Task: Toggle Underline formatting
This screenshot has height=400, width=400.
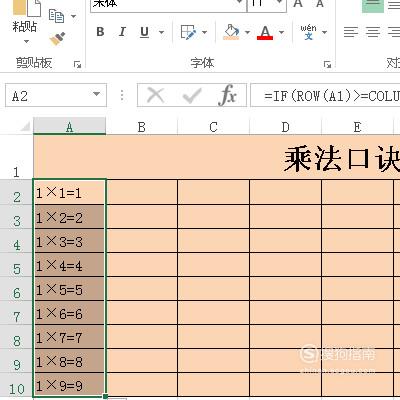Action: 144,32
